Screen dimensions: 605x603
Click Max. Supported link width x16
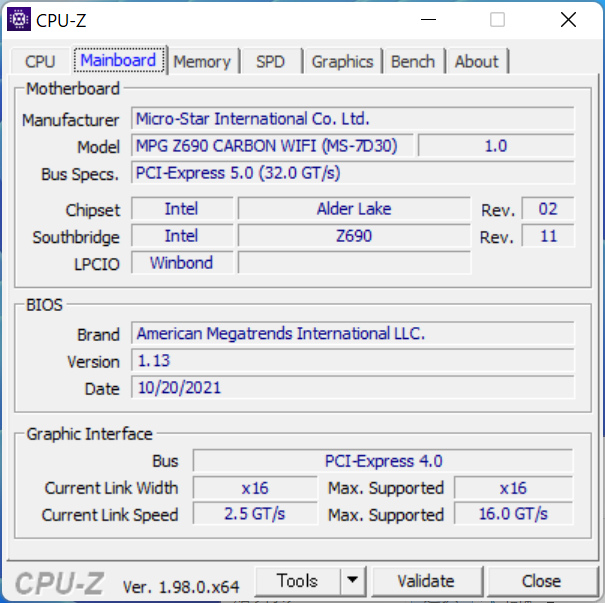pos(514,488)
